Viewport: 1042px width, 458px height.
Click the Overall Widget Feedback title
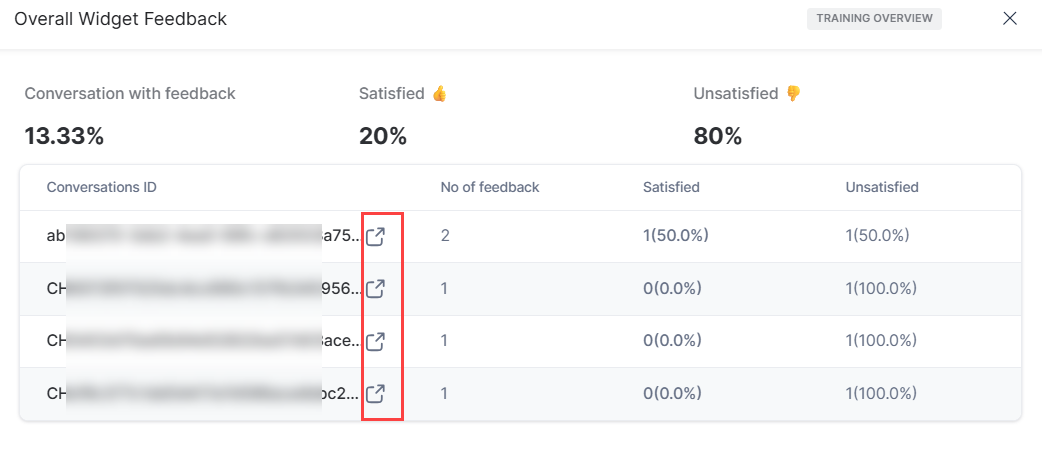click(x=120, y=19)
